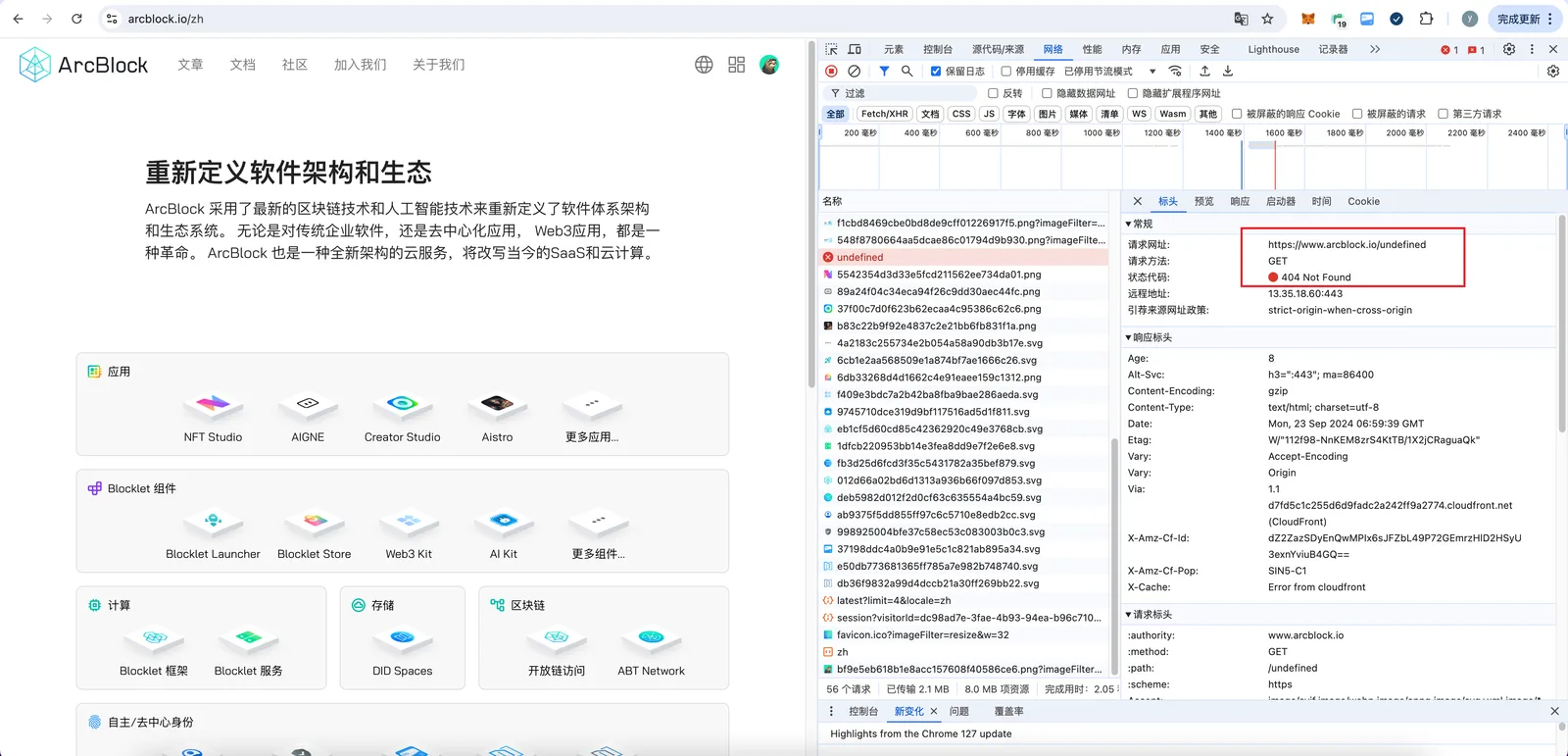
Task: Open DevTools settings gear in the tab bar
Action: [x=1509, y=49]
